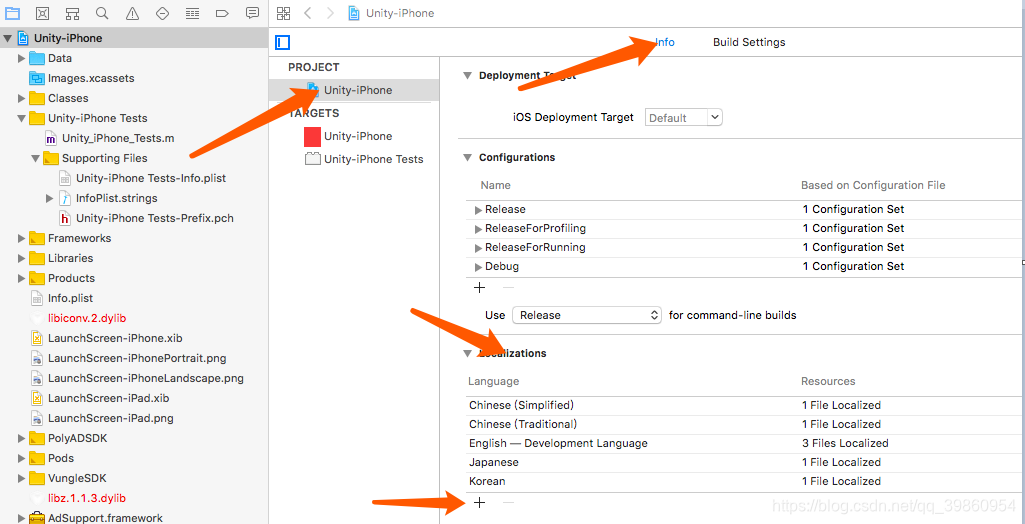Viewport: 1025px width, 524px height.
Task: Expand the Products folder
Action: (22, 278)
